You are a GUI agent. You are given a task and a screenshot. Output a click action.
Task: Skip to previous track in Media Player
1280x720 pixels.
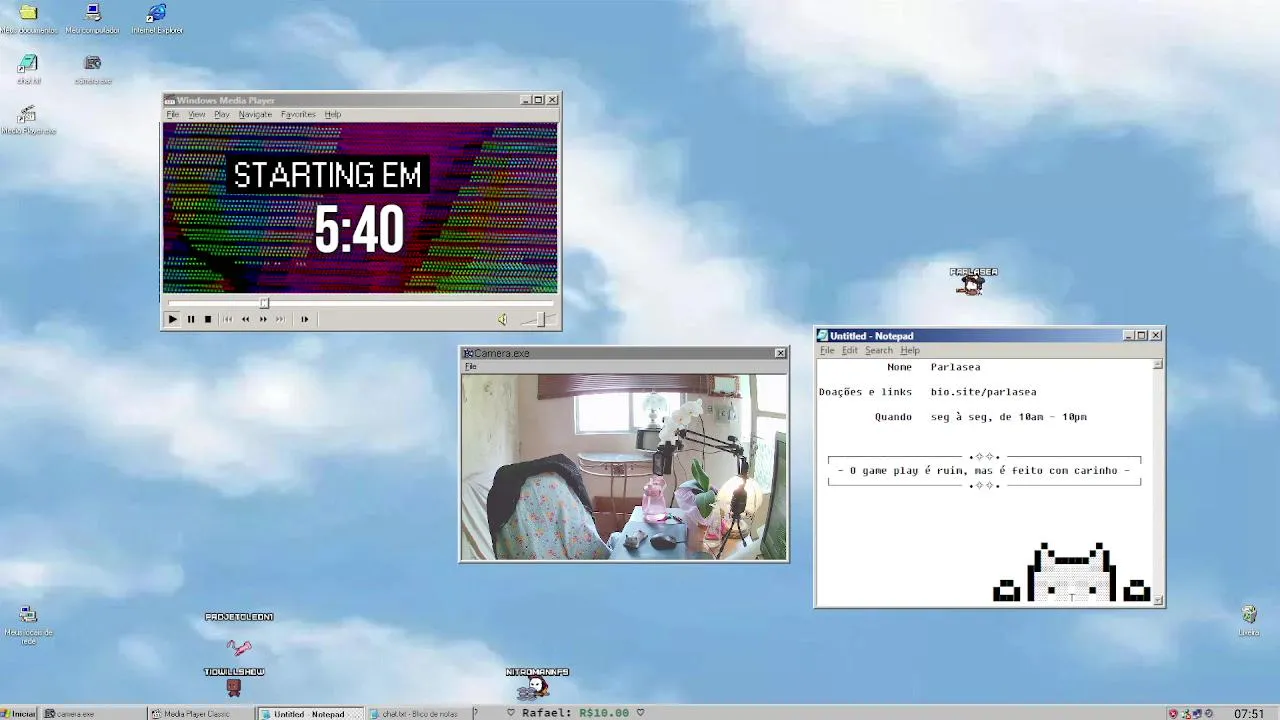tap(227, 319)
